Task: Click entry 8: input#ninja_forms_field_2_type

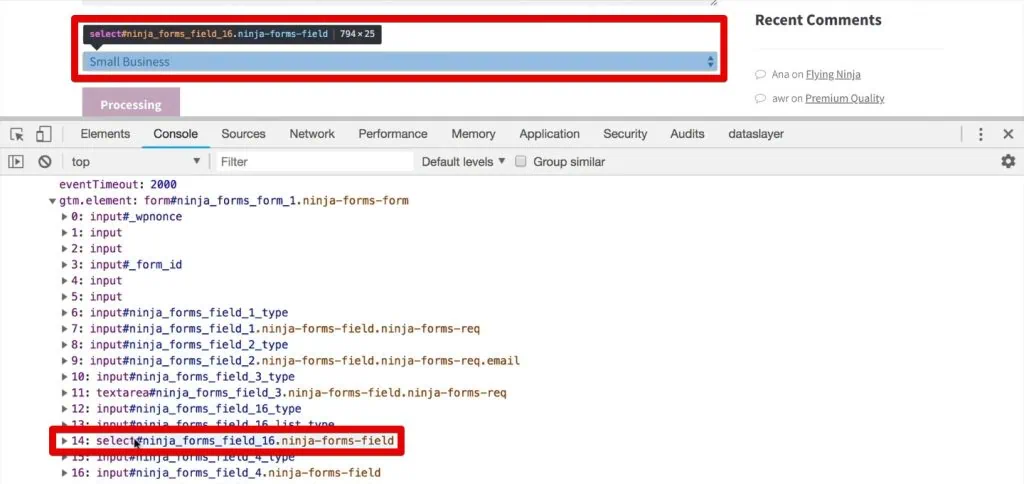Action: point(180,345)
